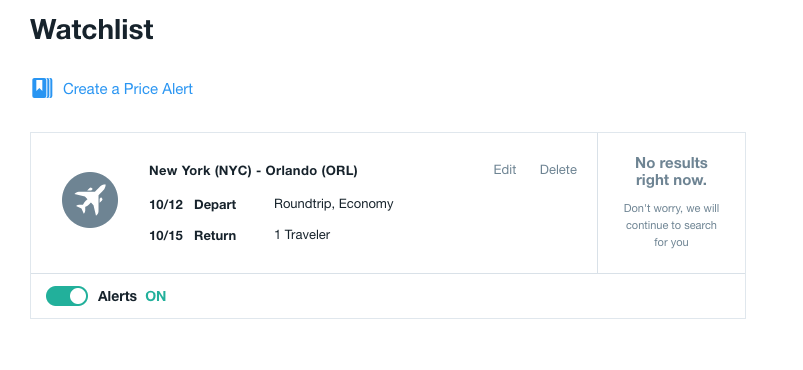
Task: Open the Create a Price Alert link
Action: [x=128, y=89]
